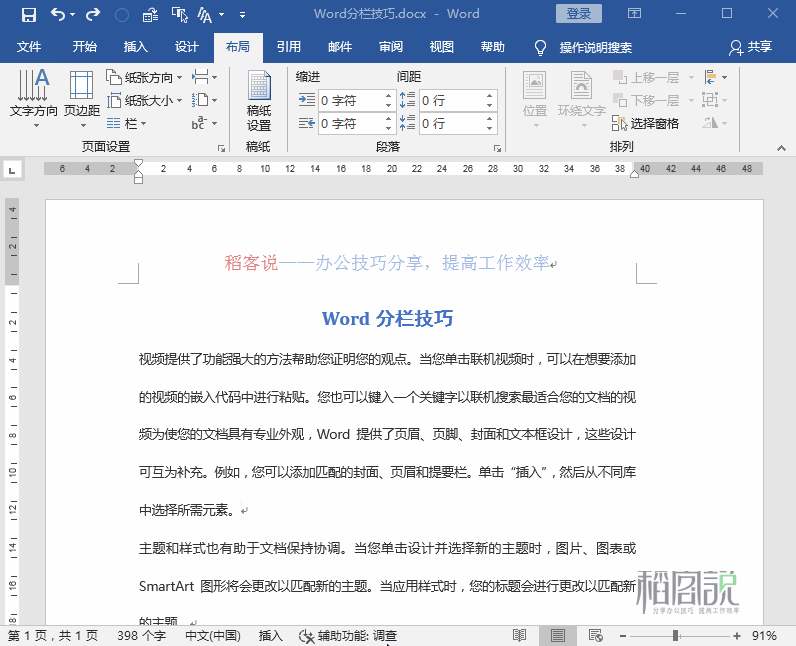Viewport: 796px width, 646px height.
Task: Click the 位置 position icon
Action: (x=535, y=98)
